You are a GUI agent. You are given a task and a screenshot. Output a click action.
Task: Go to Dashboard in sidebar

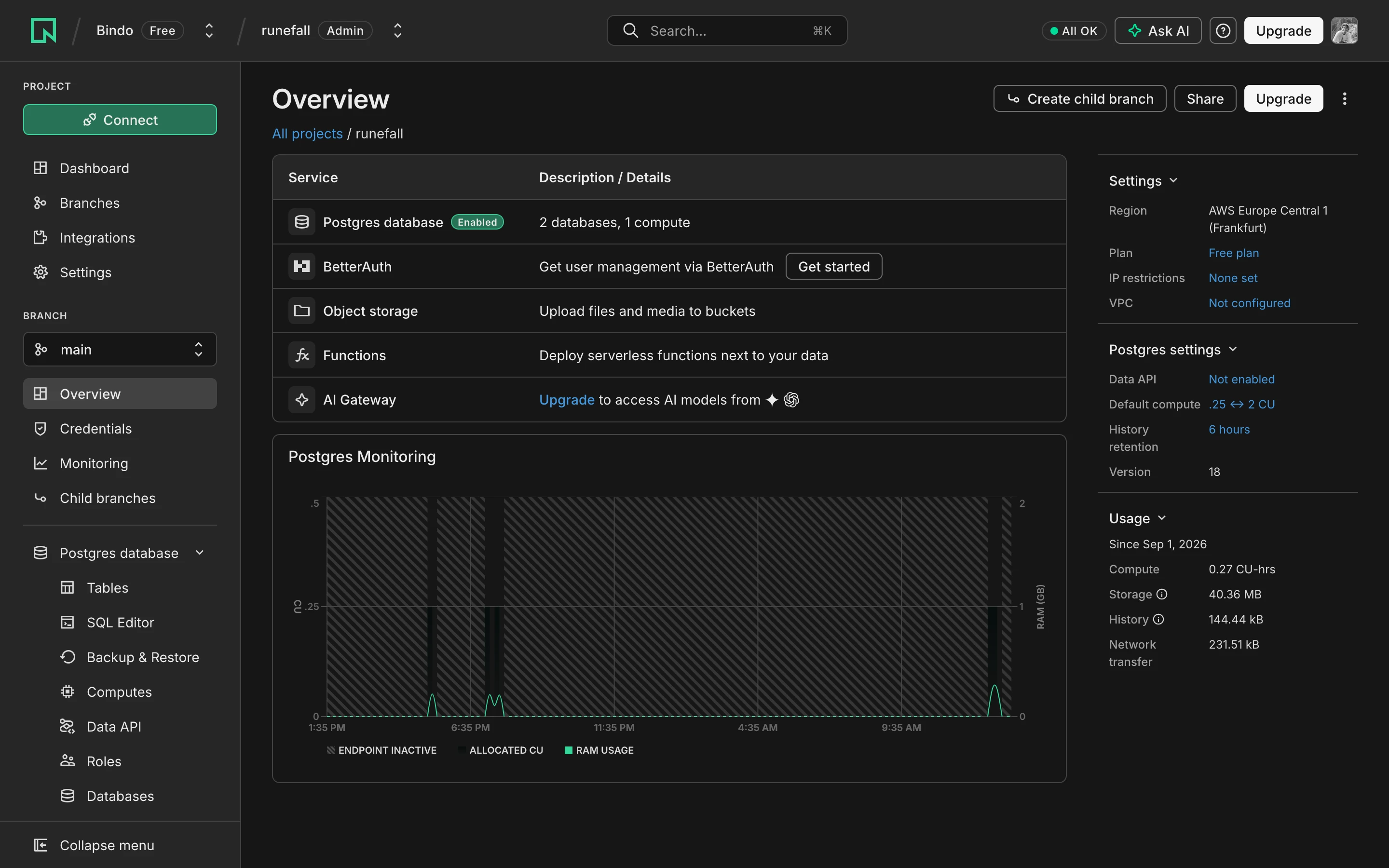(120, 168)
